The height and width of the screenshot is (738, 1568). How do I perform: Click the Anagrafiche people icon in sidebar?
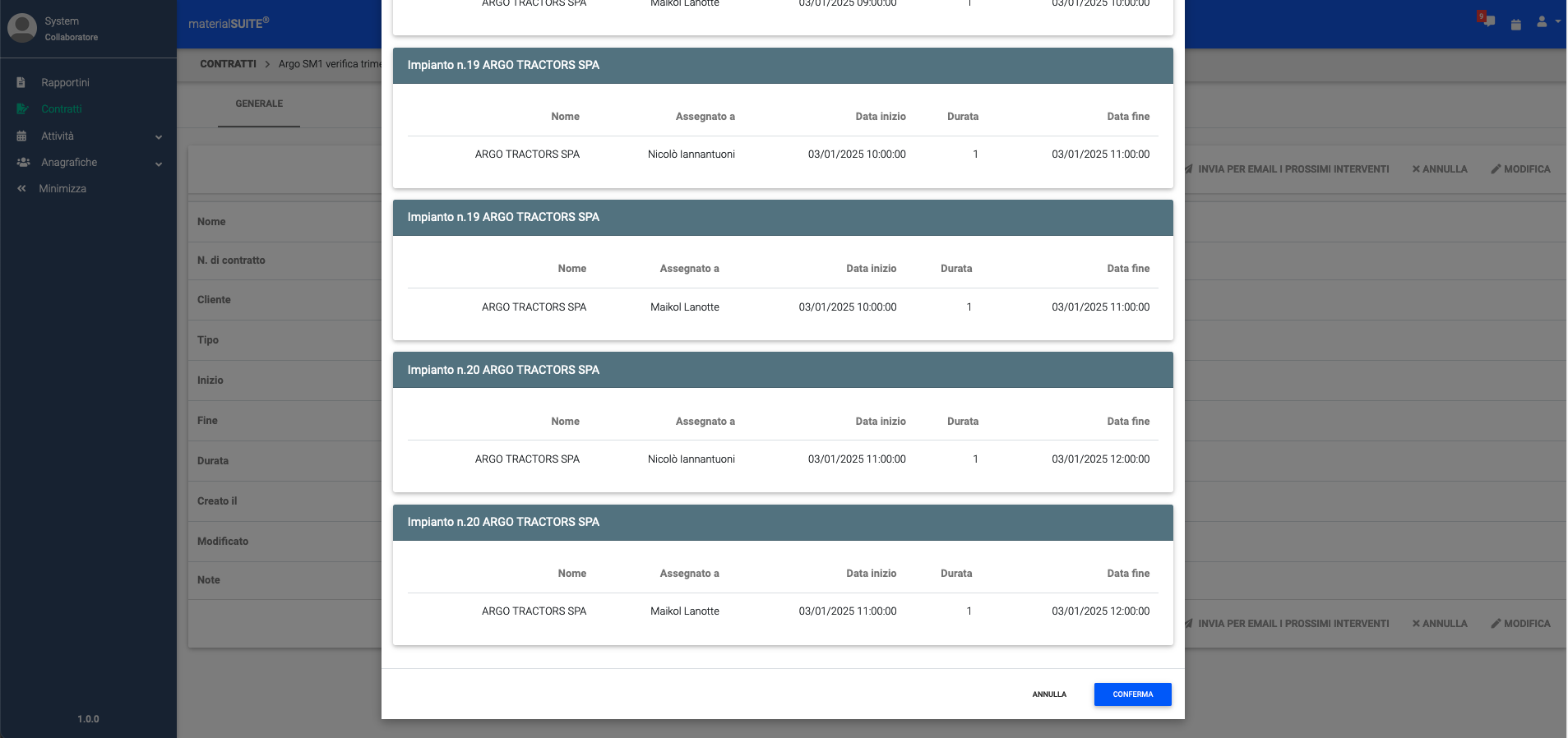pos(23,162)
